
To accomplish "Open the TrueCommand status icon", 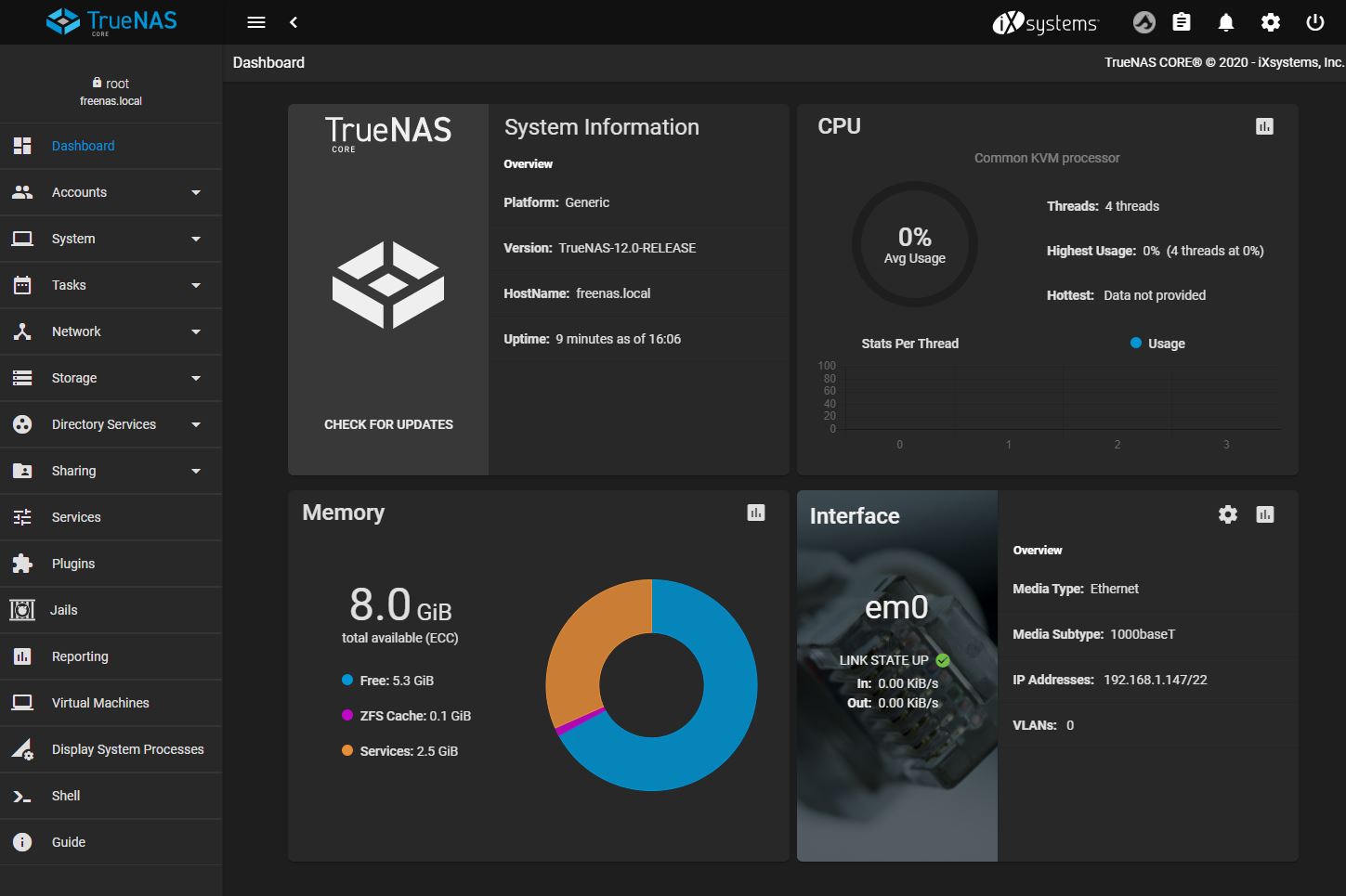I will tap(1144, 22).
